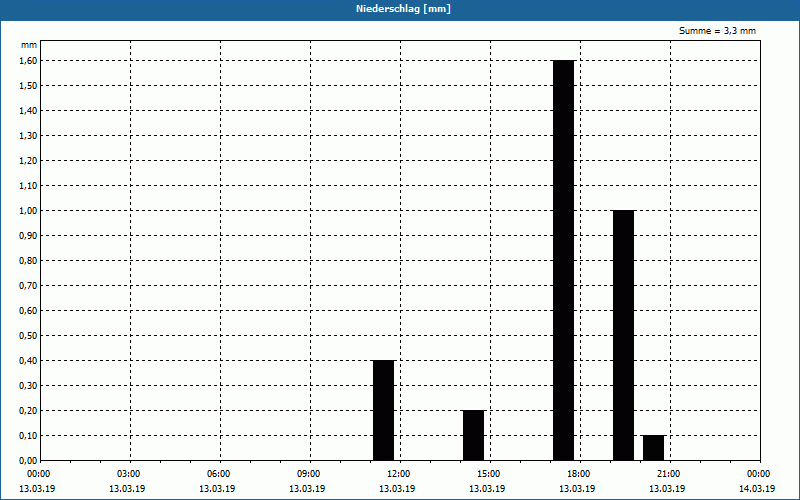
Task: Click the 'mm' unit label on y-axis
Action: click(29, 45)
